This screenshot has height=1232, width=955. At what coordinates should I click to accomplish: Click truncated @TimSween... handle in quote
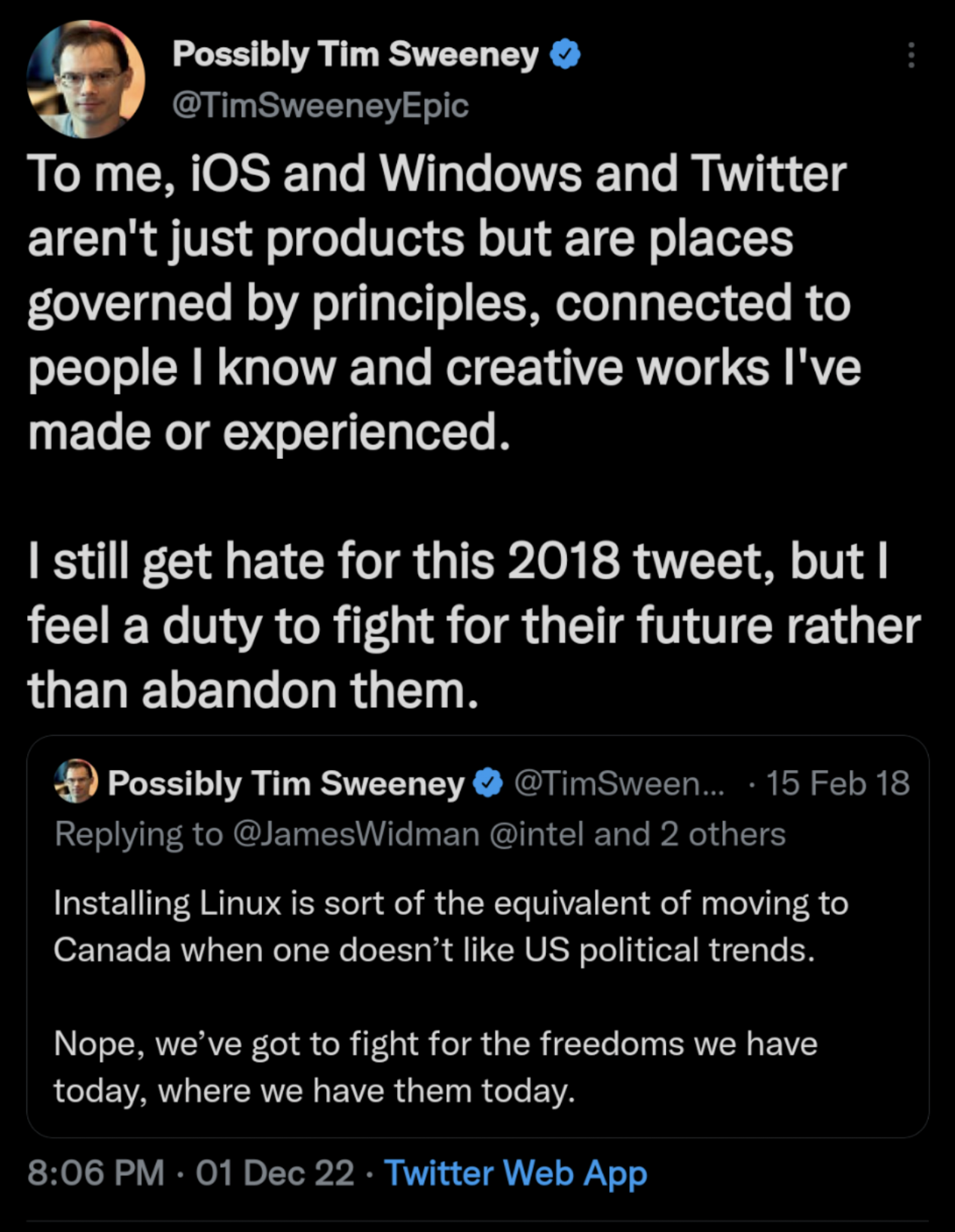click(618, 784)
